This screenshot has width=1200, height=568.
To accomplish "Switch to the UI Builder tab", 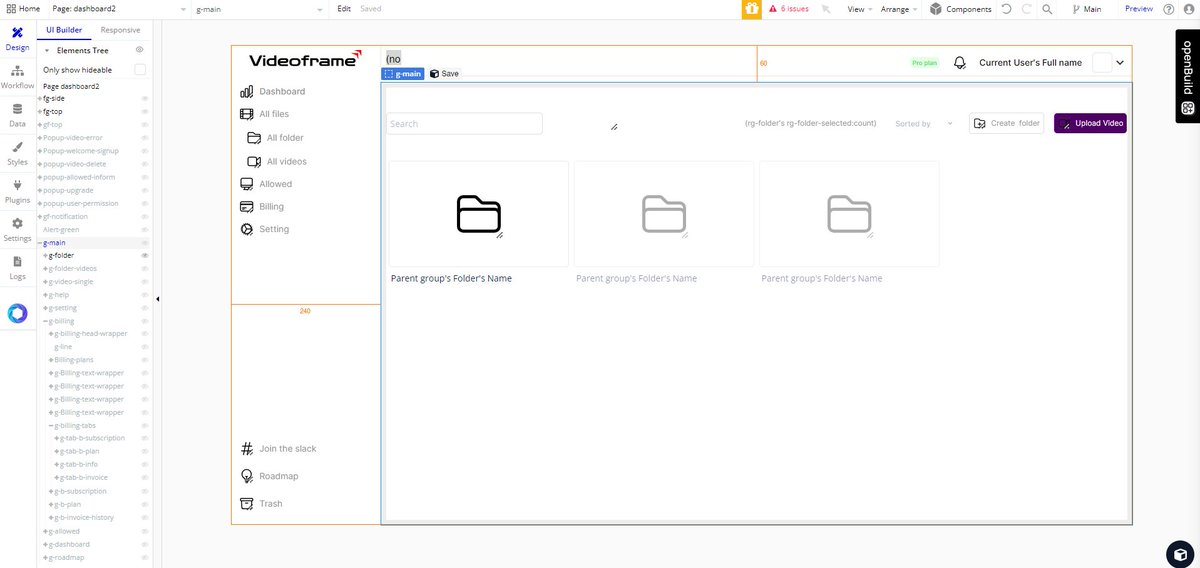I will click(x=64, y=31).
